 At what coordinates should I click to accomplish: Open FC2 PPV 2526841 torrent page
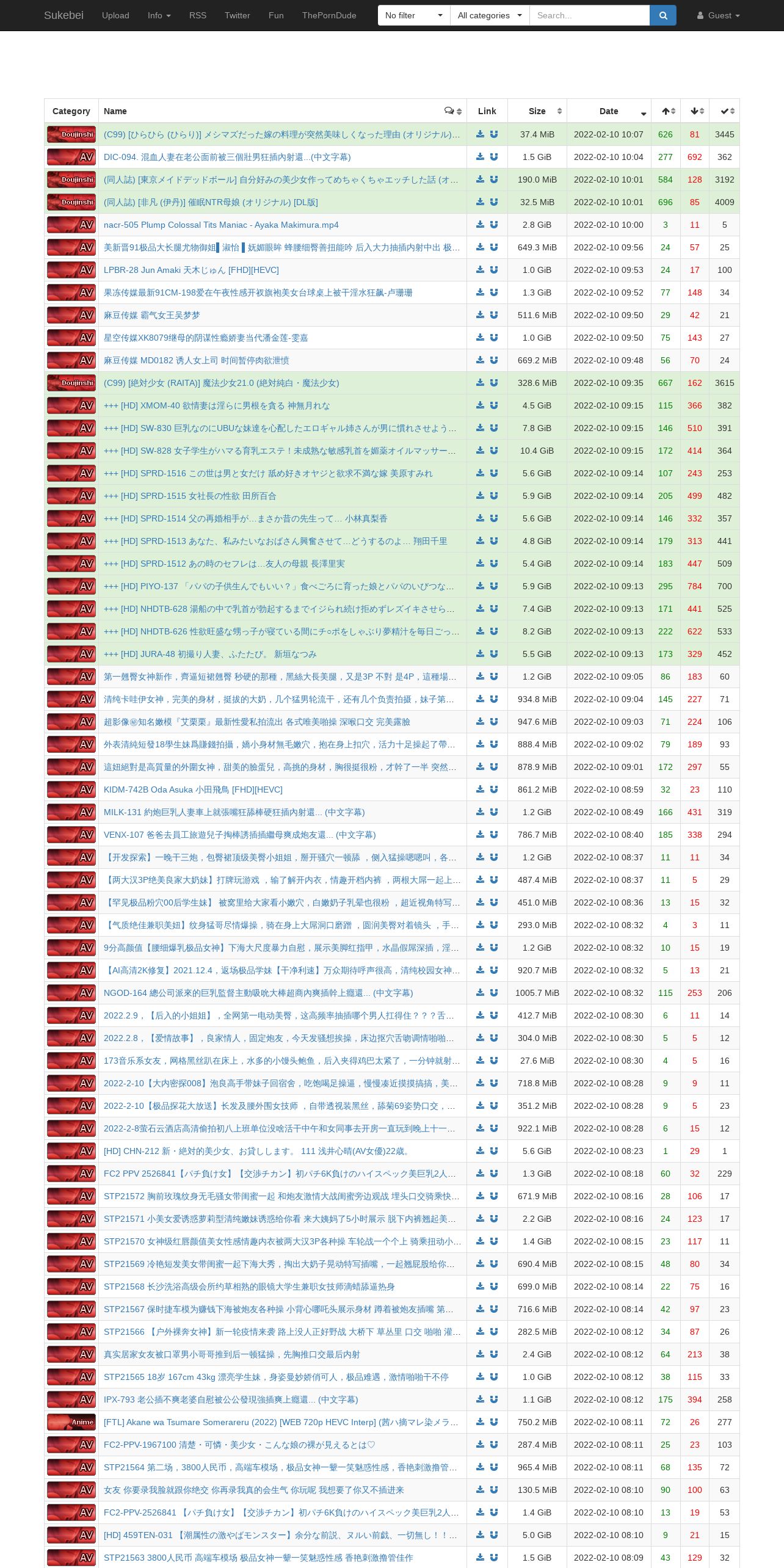(280, 1174)
